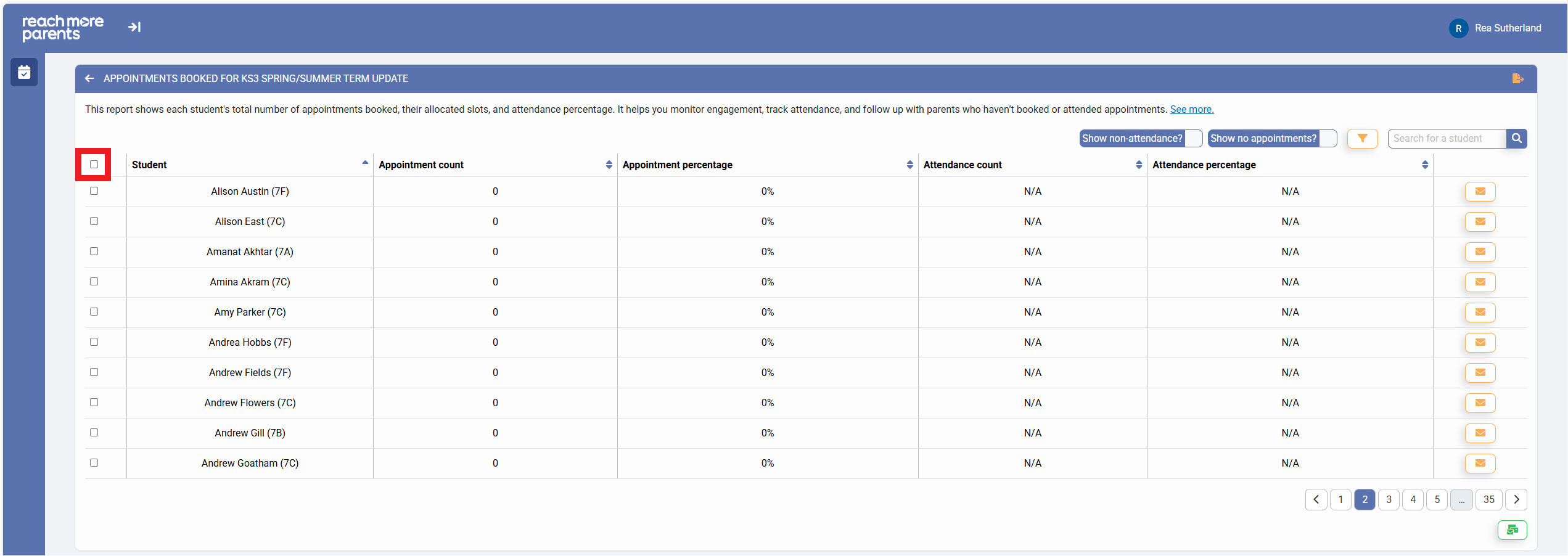Click the export icon in the report header

(1517, 79)
